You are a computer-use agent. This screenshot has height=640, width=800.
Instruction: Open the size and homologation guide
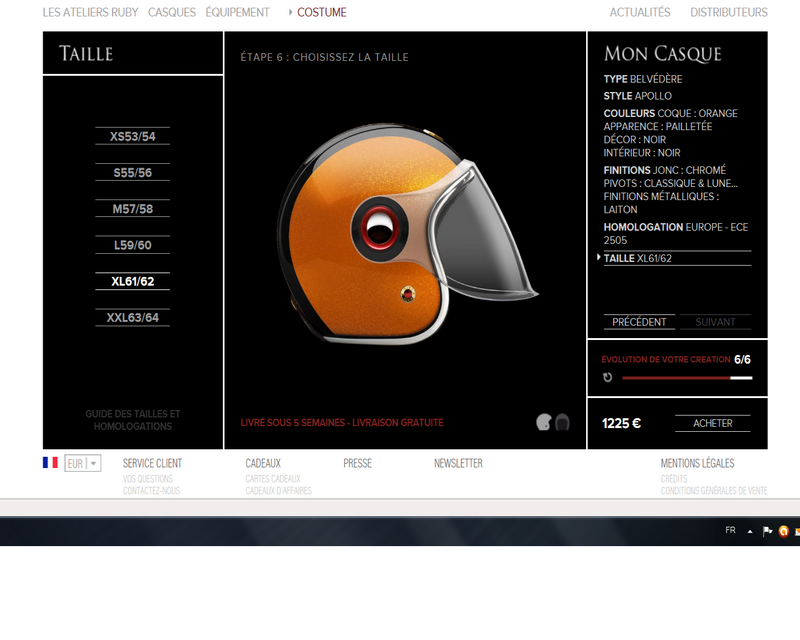133,420
